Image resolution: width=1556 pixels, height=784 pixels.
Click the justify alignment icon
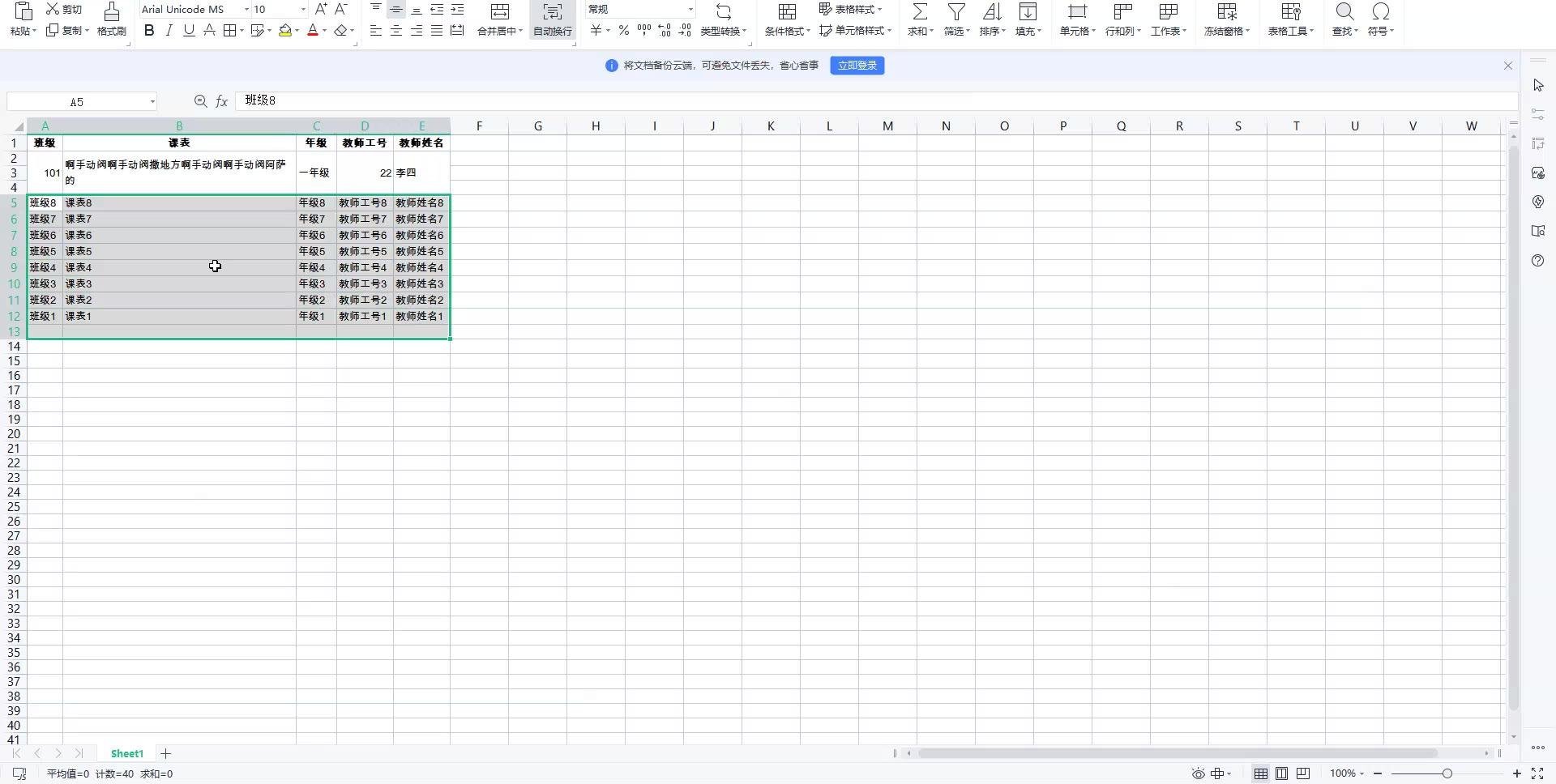[x=437, y=31]
